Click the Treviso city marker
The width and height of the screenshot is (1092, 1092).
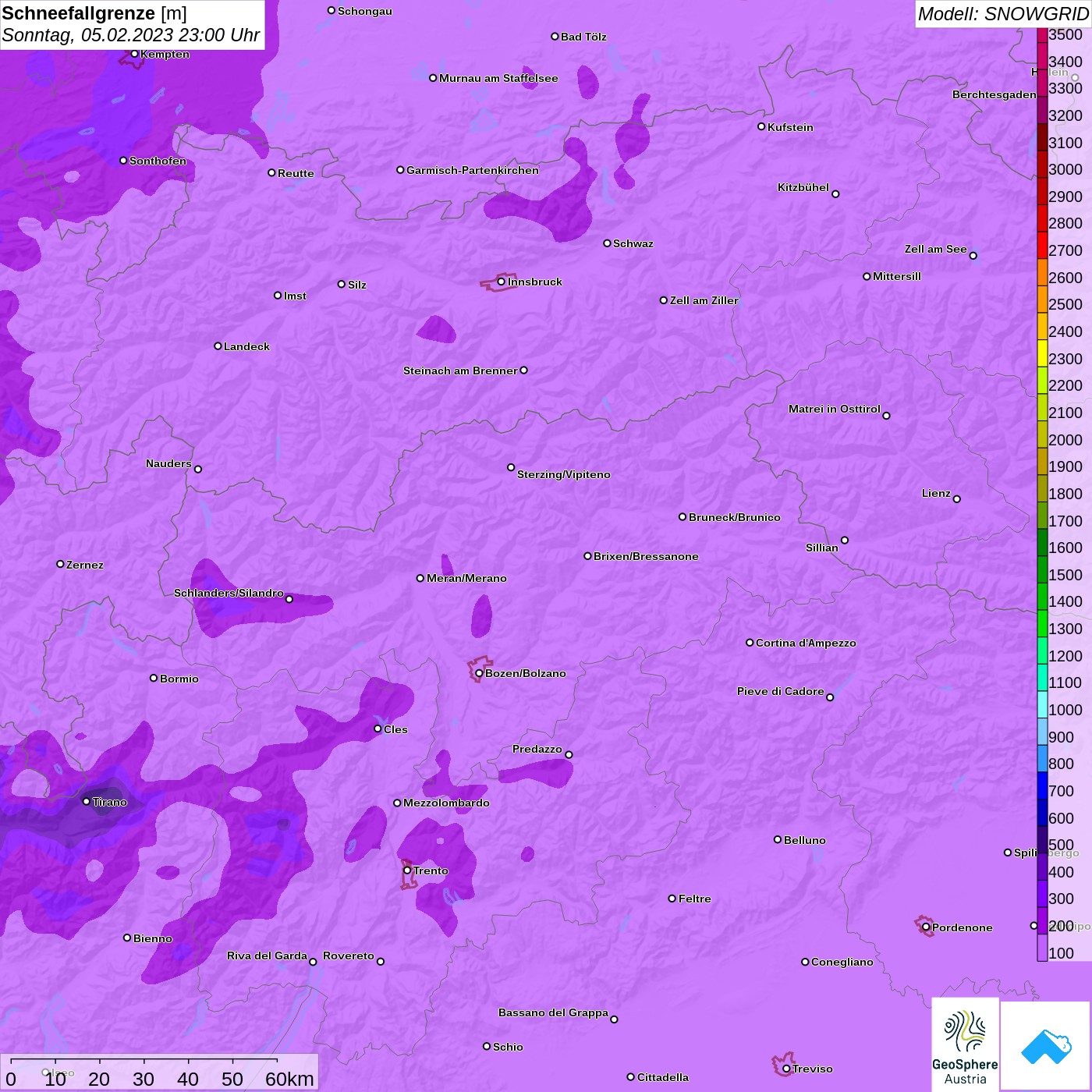pos(786,1069)
